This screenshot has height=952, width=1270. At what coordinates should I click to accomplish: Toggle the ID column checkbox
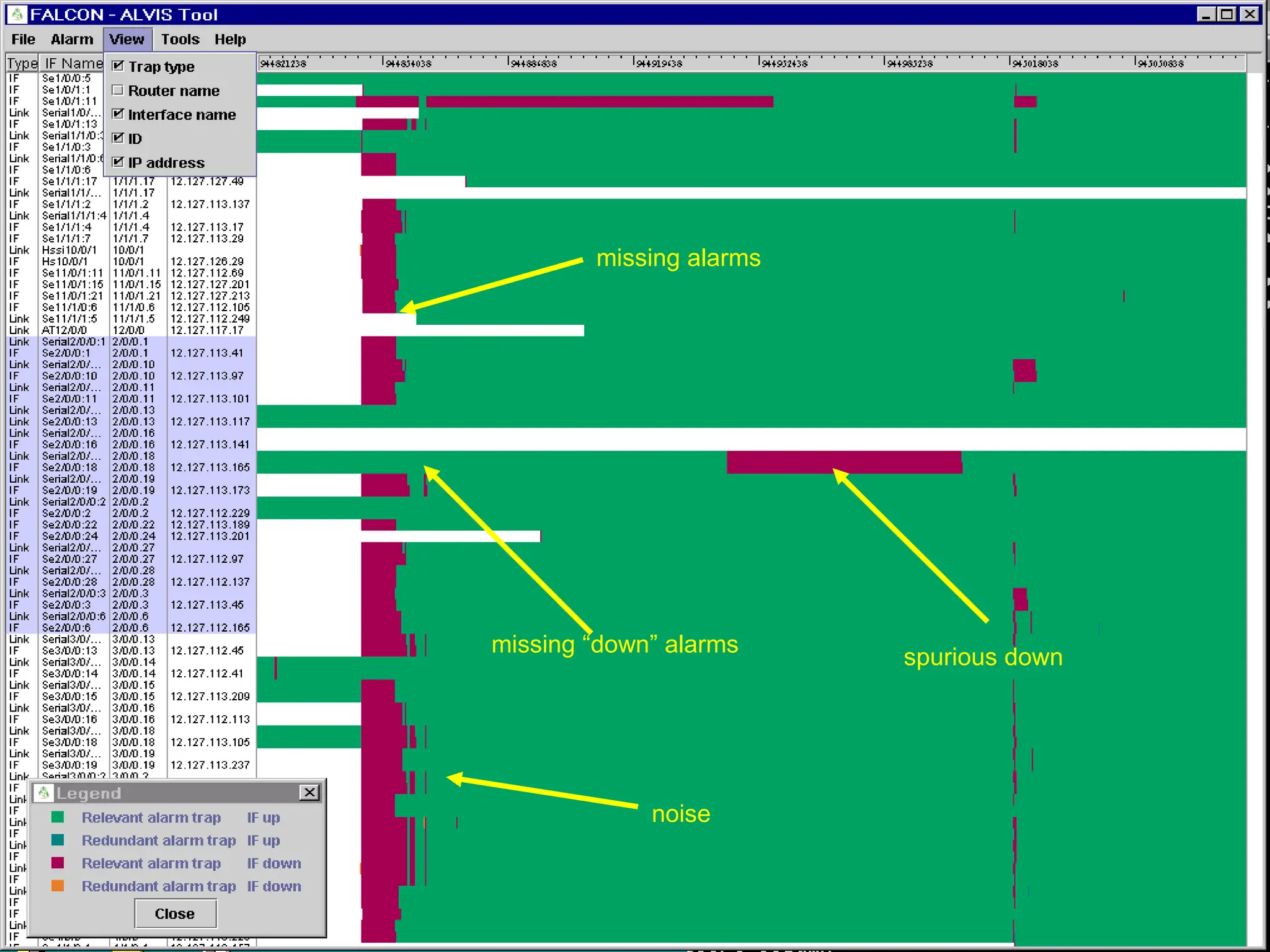118,138
